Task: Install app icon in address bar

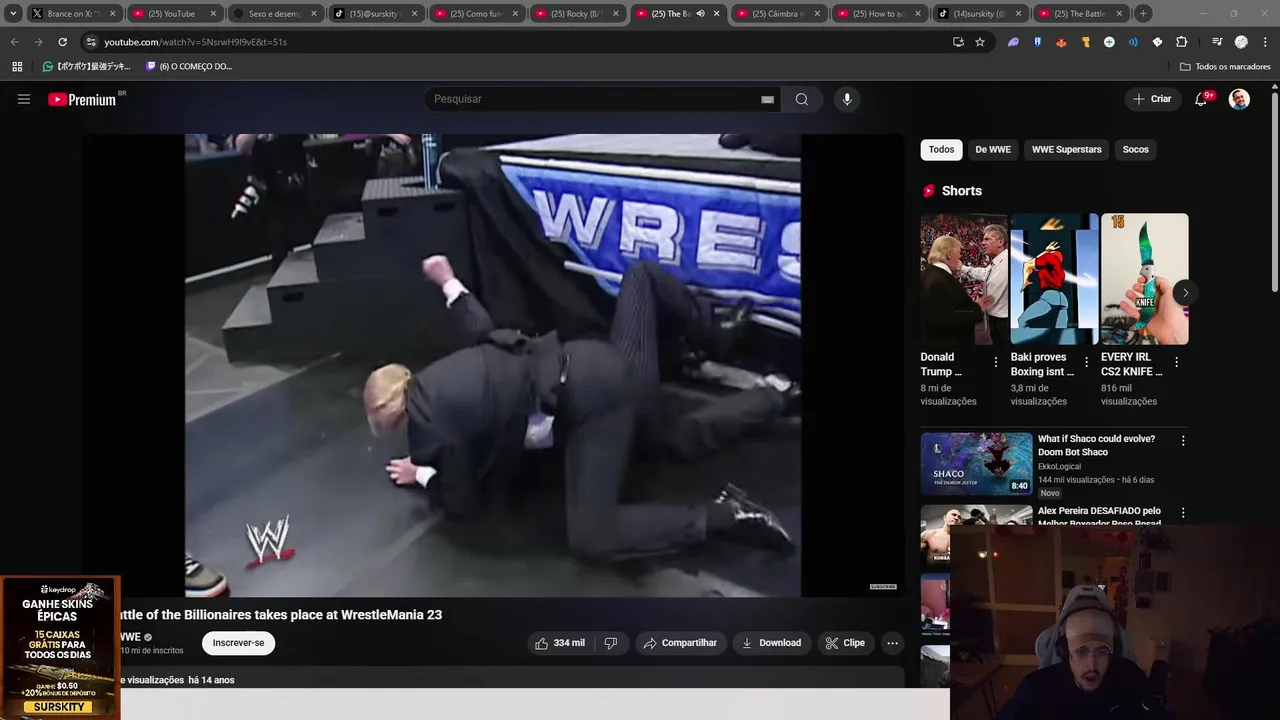Action: tap(958, 42)
